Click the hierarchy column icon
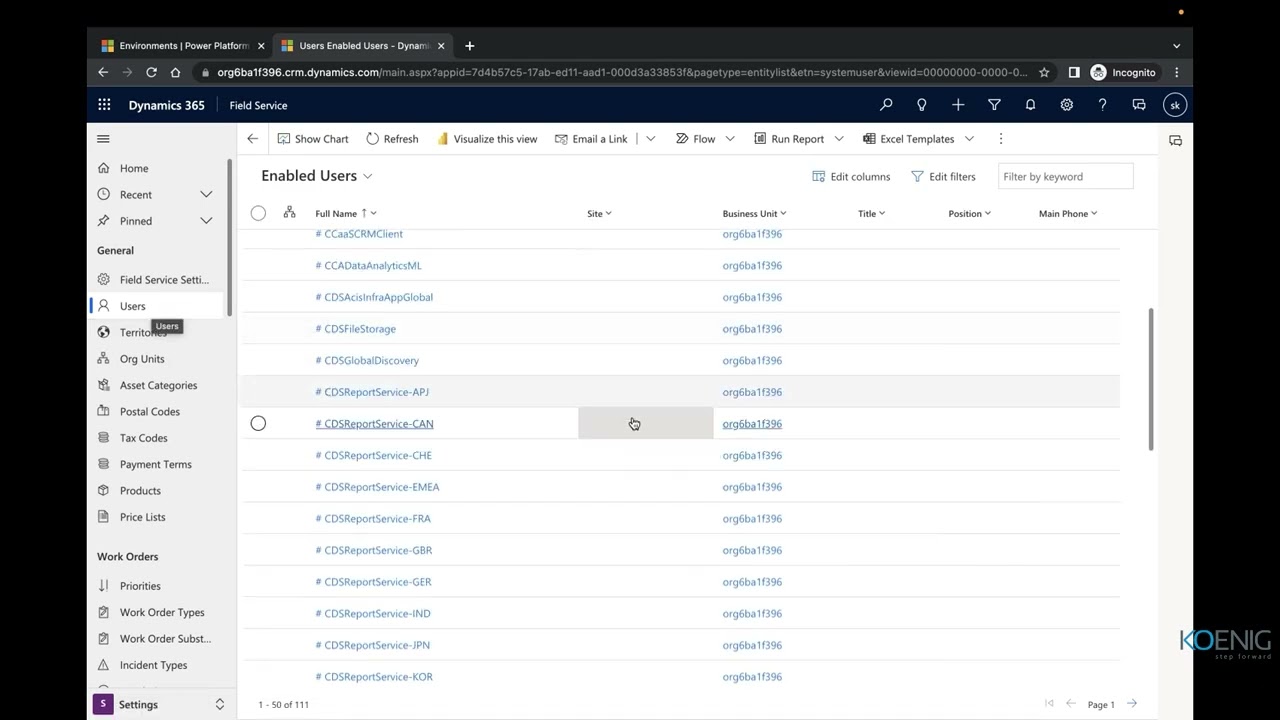Viewport: 1280px width, 720px height. click(x=289, y=212)
